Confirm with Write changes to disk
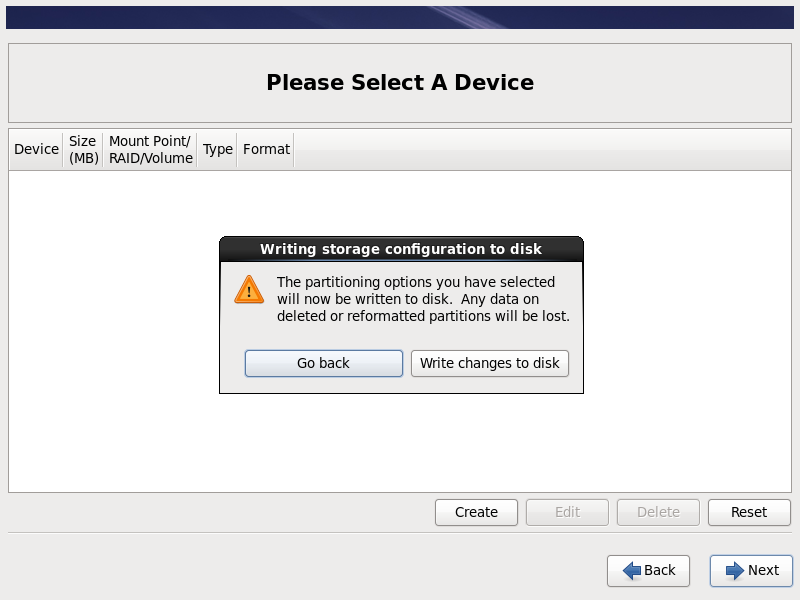 click(490, 363)
